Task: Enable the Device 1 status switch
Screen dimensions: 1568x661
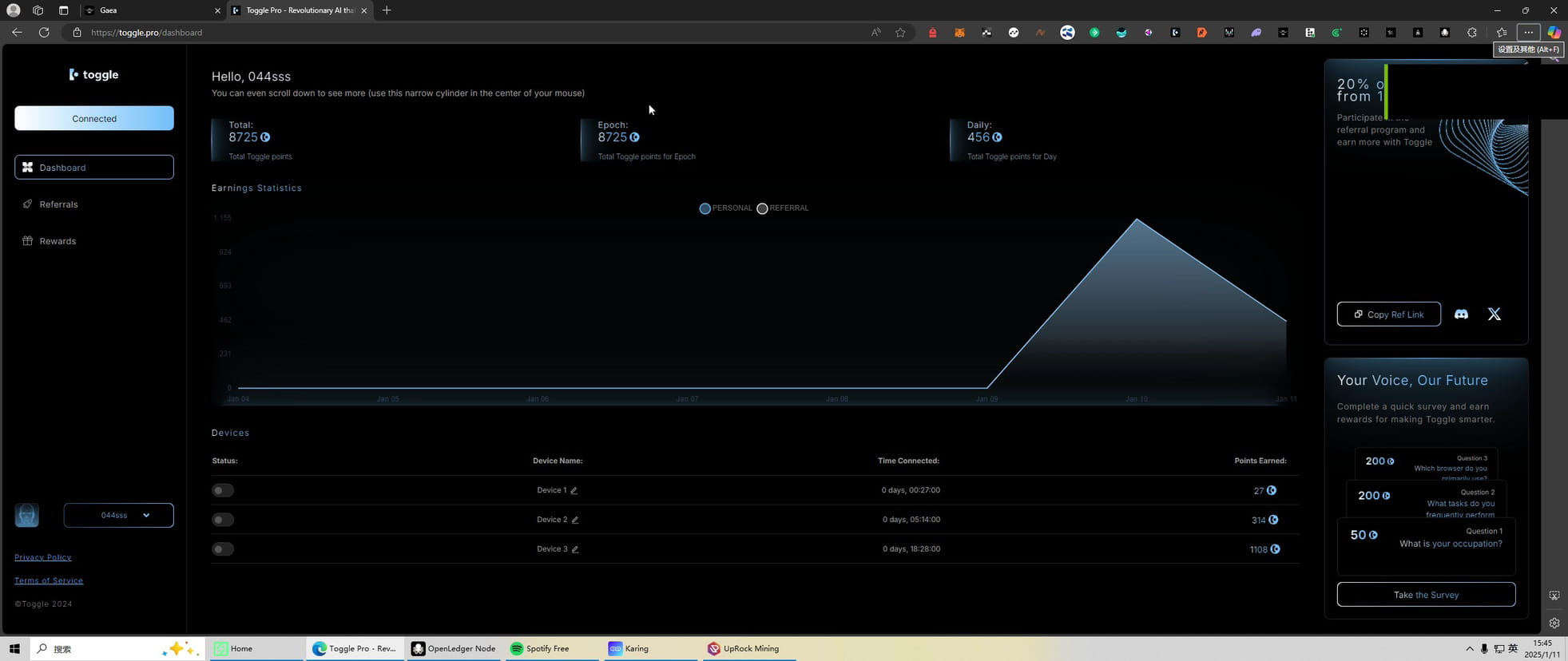Action: 223,490
